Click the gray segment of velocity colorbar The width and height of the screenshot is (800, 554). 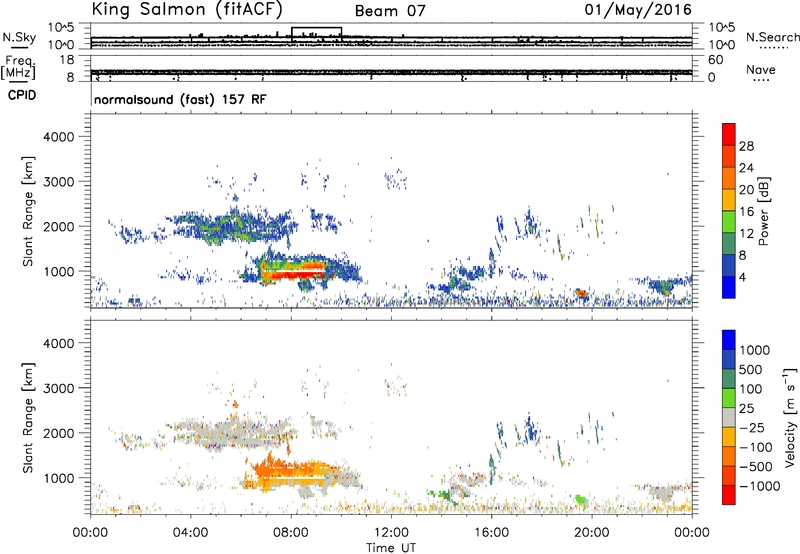[729, 417]
